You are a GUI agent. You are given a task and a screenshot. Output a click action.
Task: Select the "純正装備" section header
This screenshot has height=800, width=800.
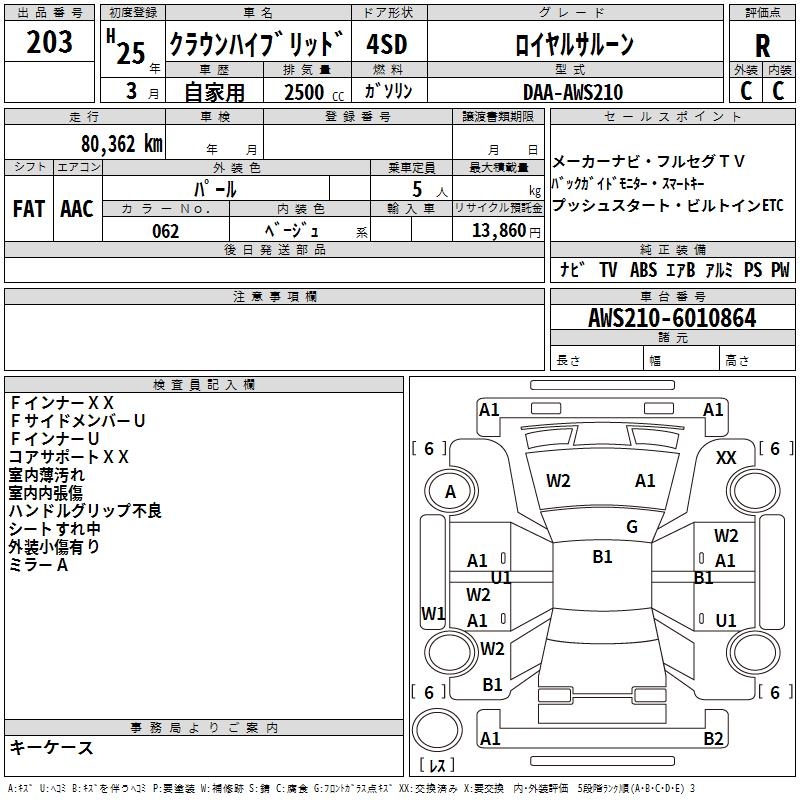pos(672,249)
